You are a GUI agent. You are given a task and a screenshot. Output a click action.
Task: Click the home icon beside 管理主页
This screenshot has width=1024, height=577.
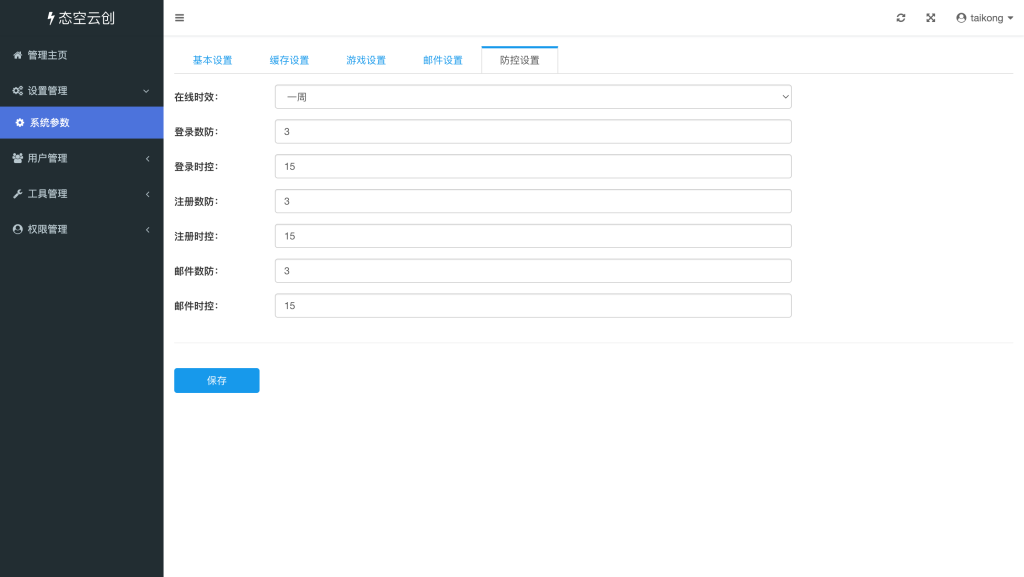[x=17, y=55]
